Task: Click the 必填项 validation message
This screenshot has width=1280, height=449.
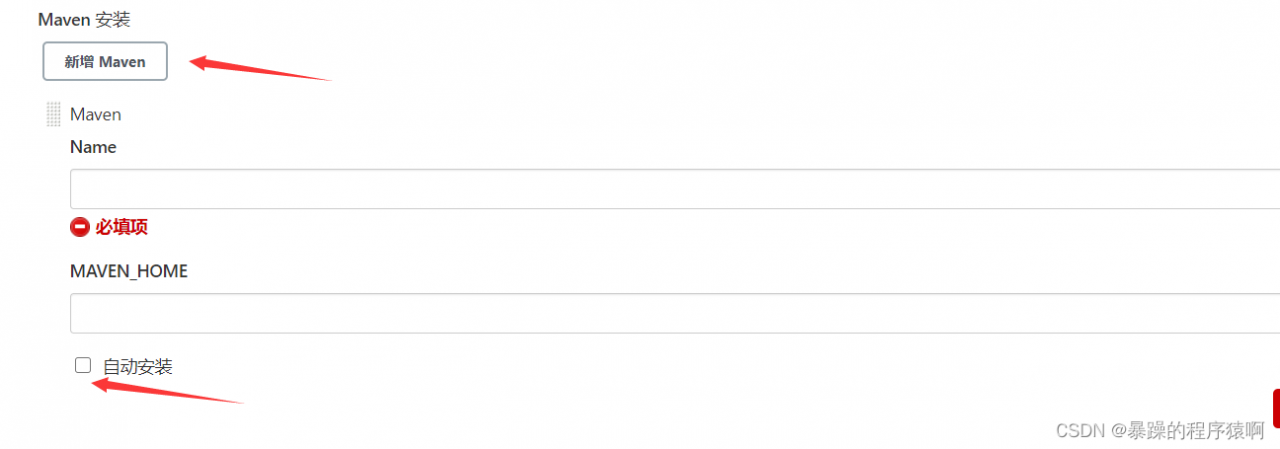Action: point(122,227)
